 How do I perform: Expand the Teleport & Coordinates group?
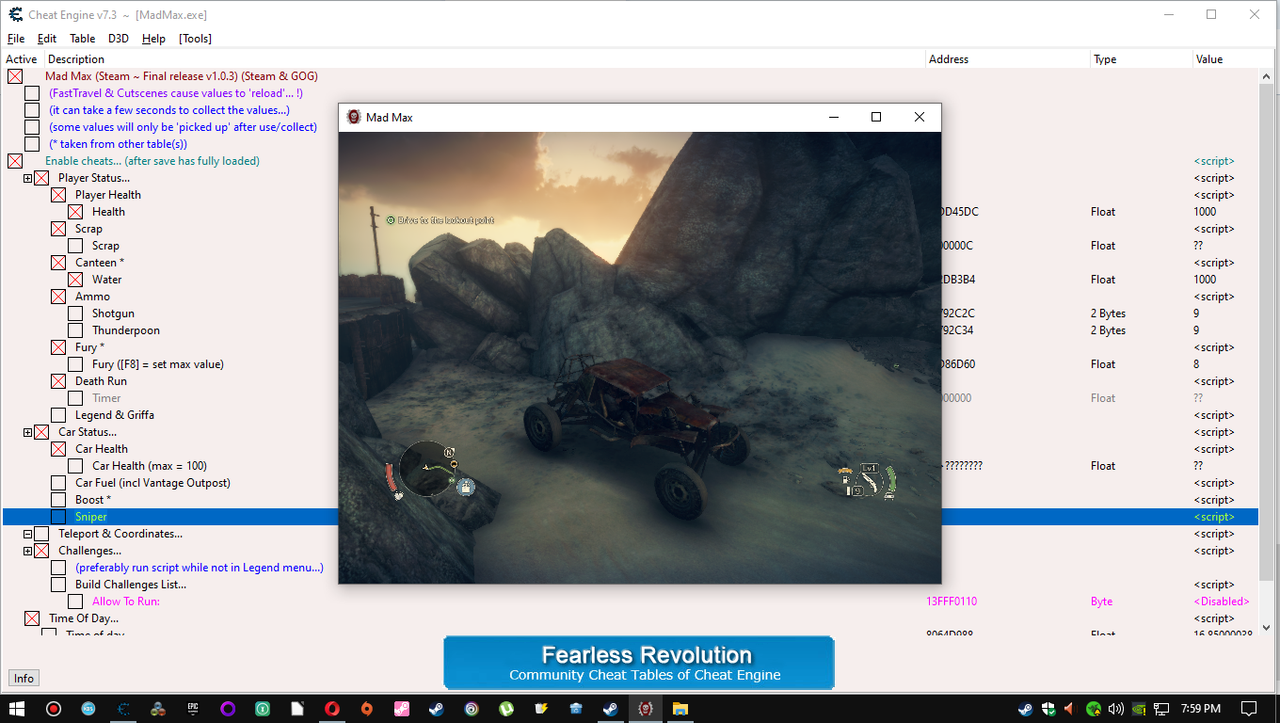pyautogui.click(x=28, y=534)
